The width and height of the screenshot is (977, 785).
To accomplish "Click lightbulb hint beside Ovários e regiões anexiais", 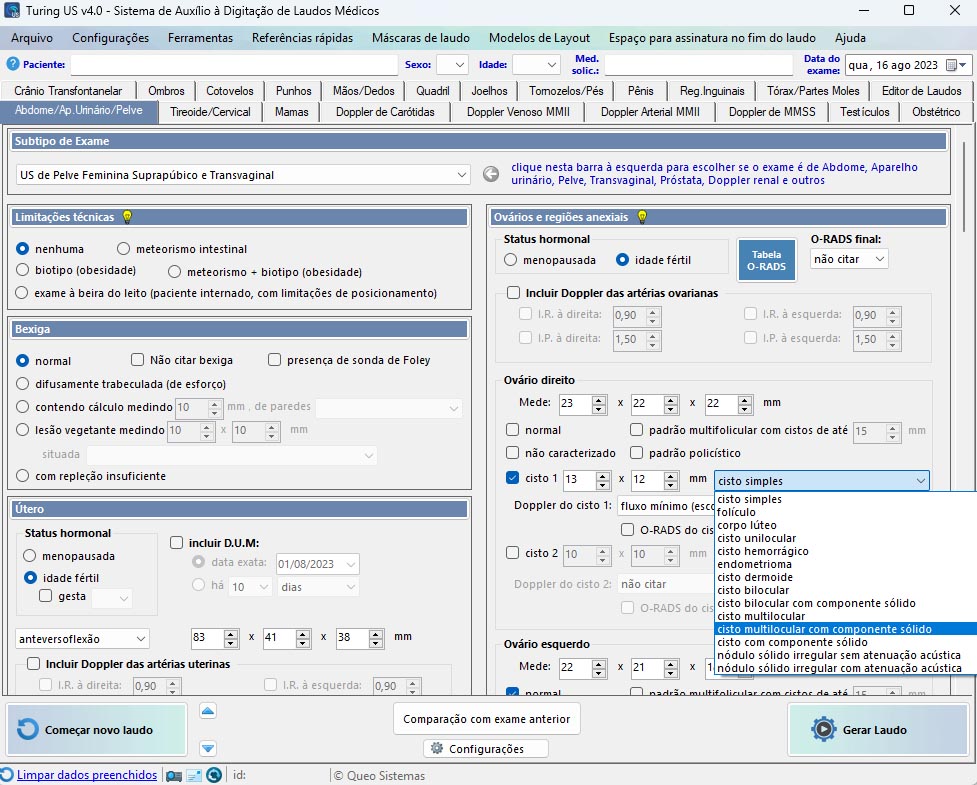I will tap(643, 217).
